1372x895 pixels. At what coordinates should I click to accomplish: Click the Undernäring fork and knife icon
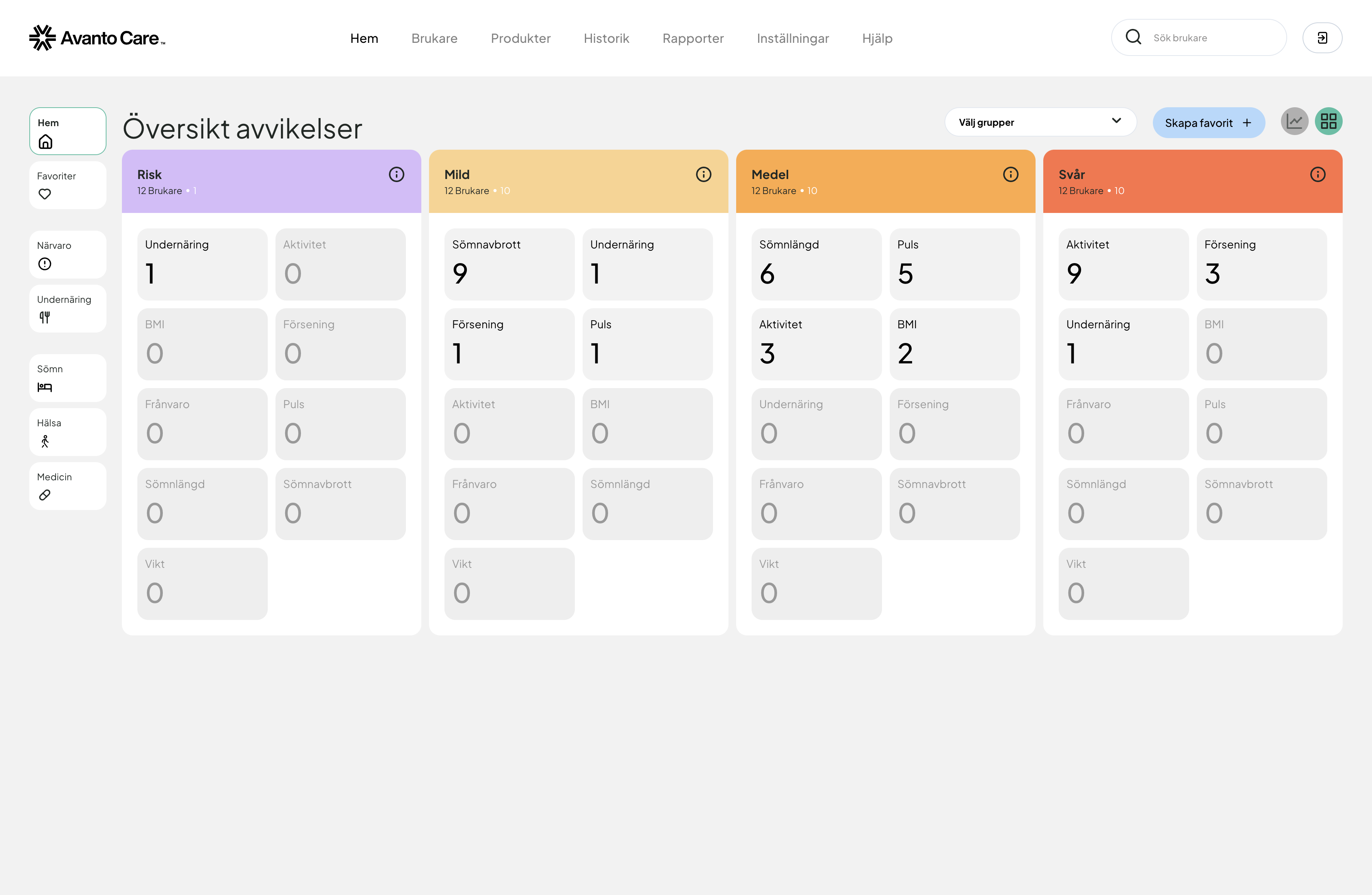[44, 317]
